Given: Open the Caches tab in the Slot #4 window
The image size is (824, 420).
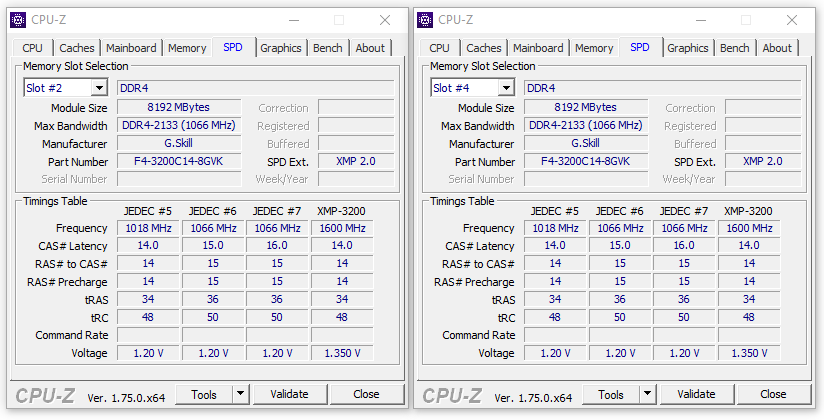Looking at the screenshot, I should [483, 48].
